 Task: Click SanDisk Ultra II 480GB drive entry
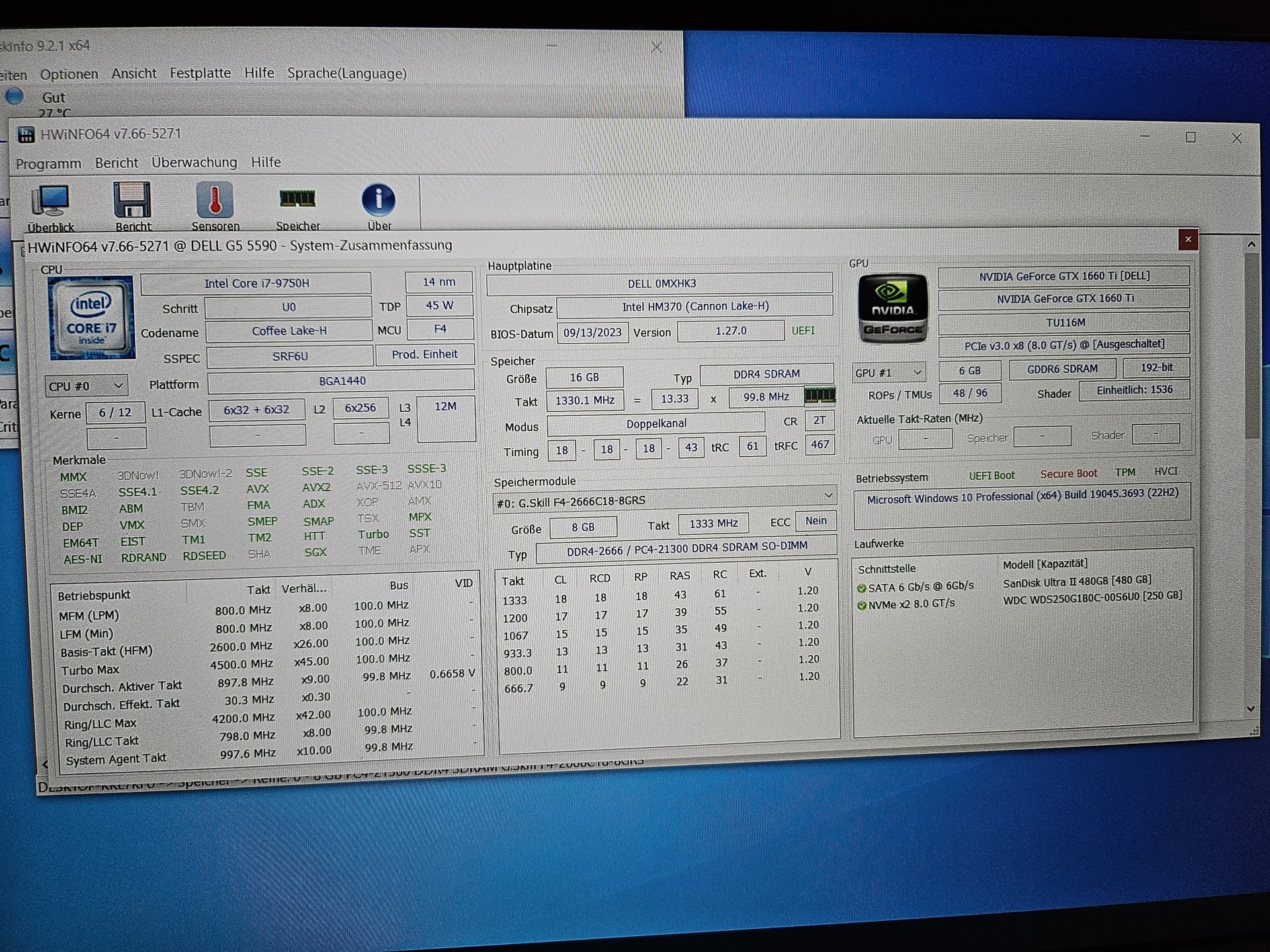click(1077, 582)
